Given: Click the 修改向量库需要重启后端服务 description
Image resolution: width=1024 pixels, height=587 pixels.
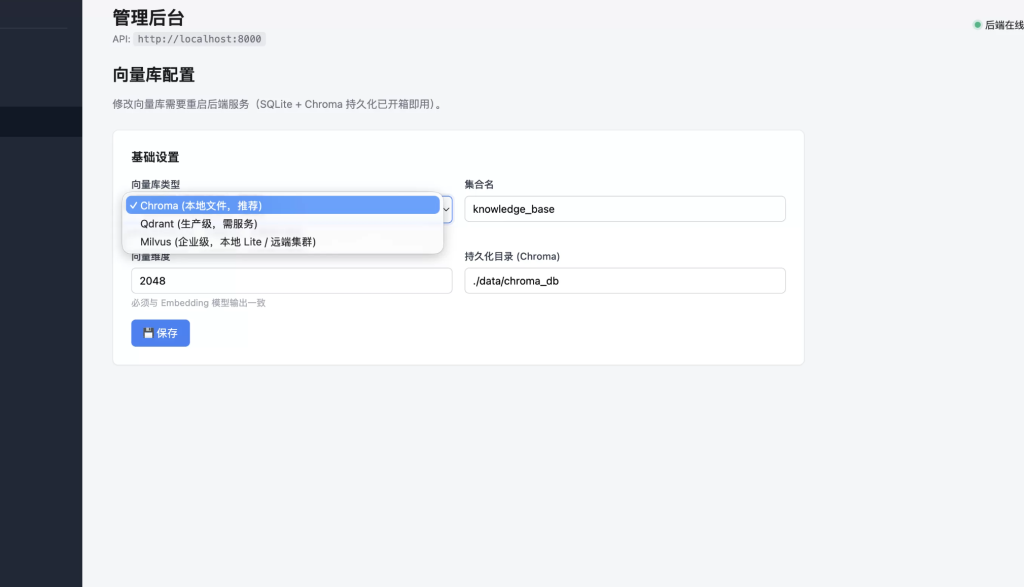Looking at the screenshot, I should click(277, 104).
